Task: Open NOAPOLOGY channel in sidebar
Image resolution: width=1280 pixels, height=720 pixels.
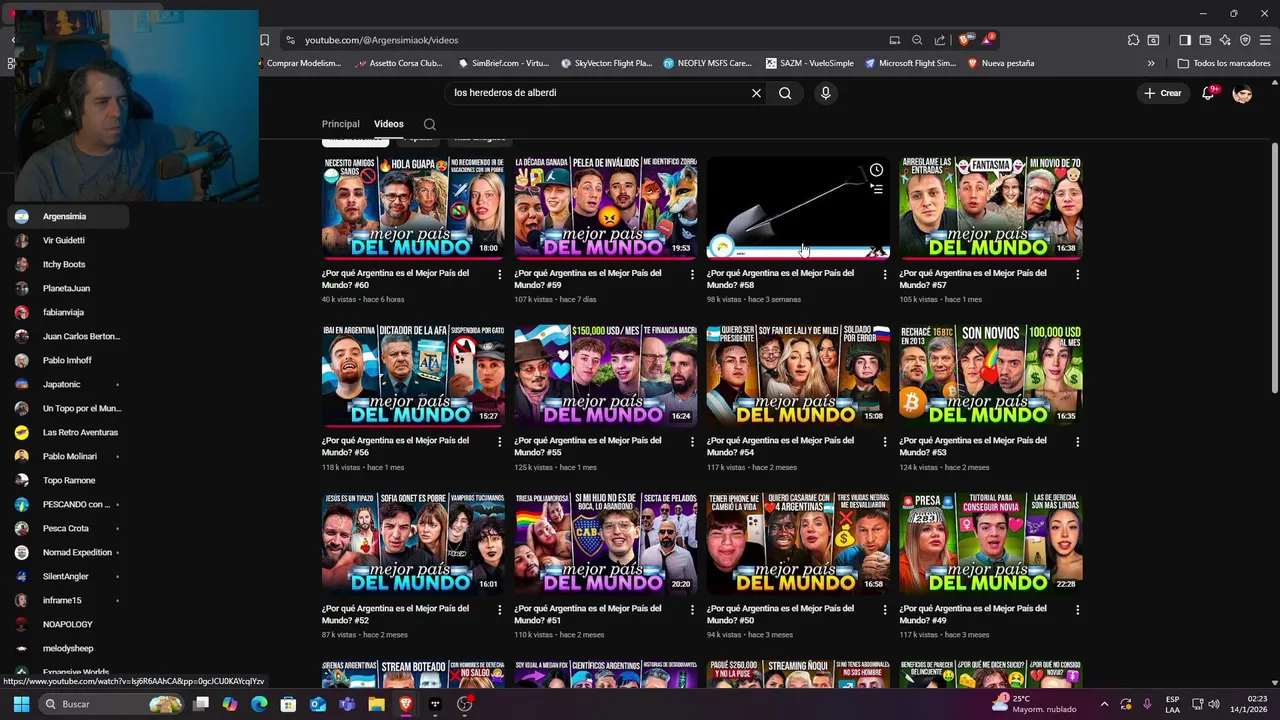Action: [x=68, y=624]
